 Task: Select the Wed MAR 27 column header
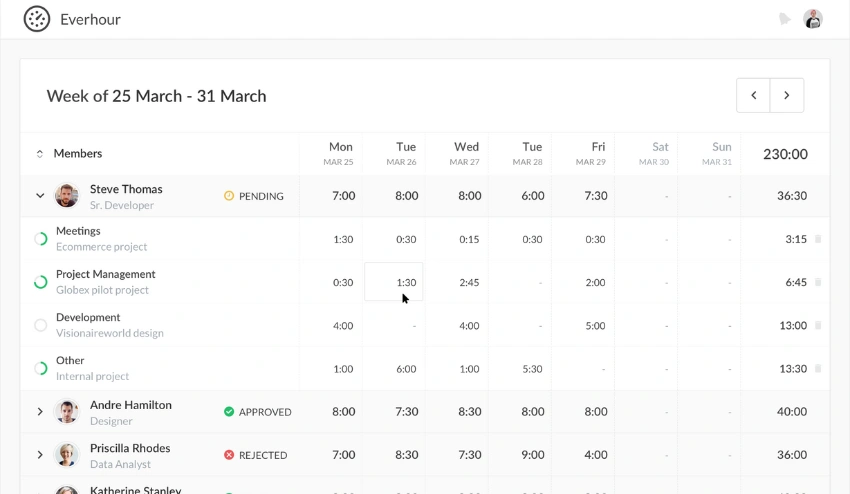465,153
